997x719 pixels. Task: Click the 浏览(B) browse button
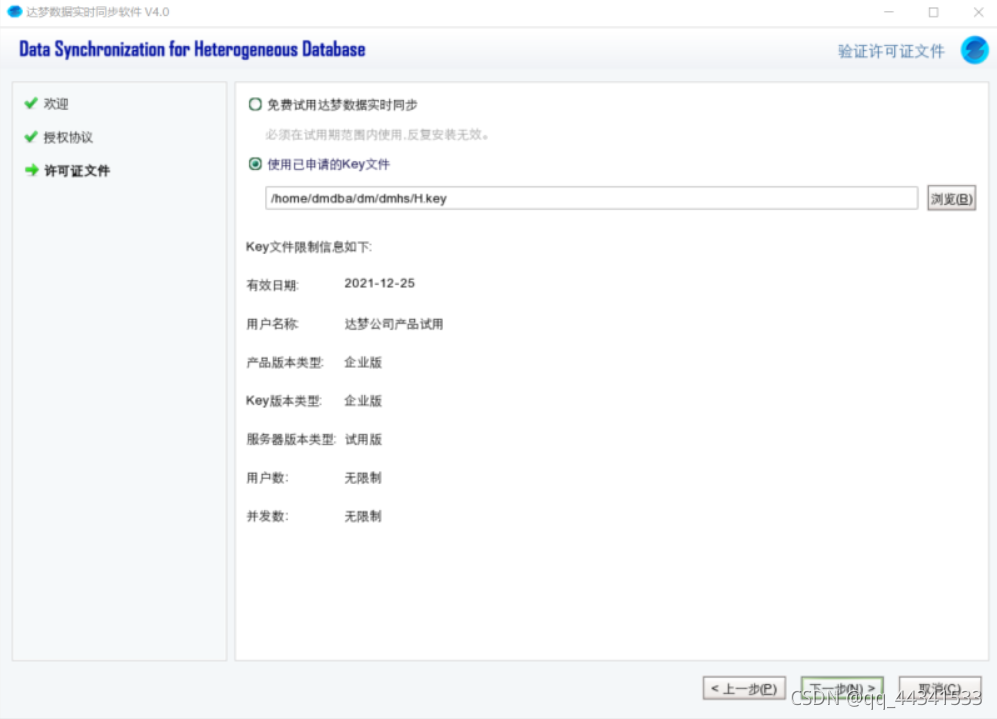coord(951,199)
